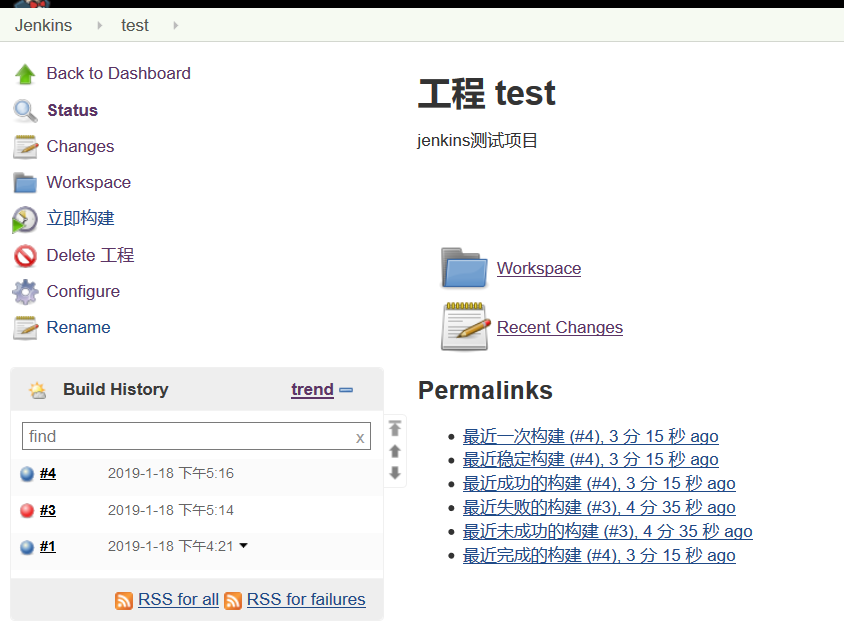844x642 pixels.
Task: Open permalink 最近稳定构建 (#4)
Action: click(590, 460)
